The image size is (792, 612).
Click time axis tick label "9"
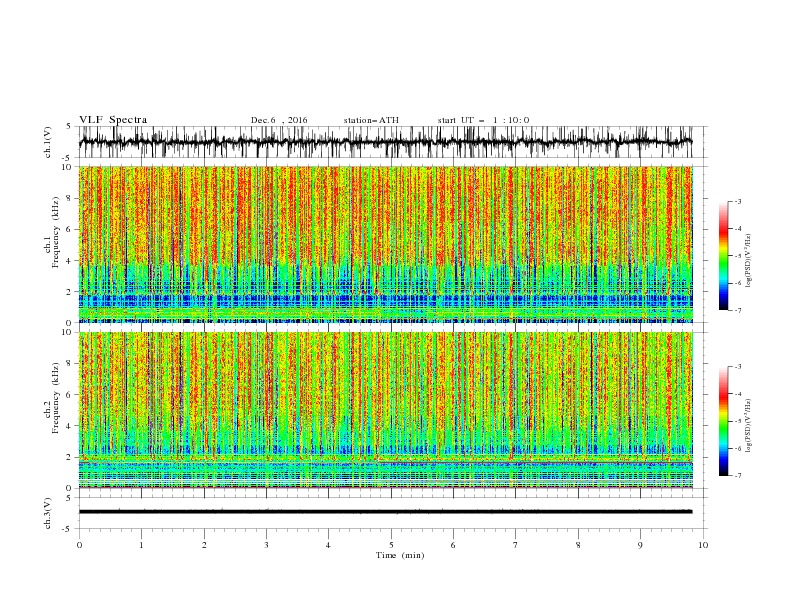point(640,545)
